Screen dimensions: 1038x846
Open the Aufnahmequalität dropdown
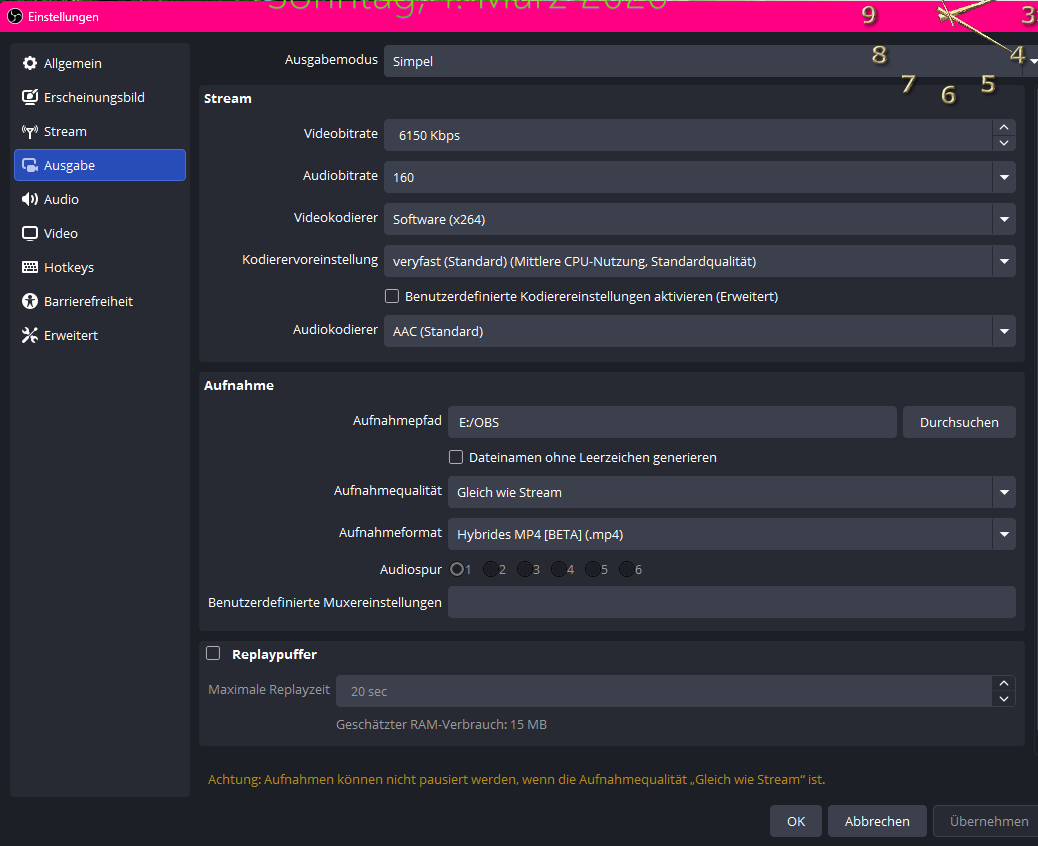click(731, 493)
